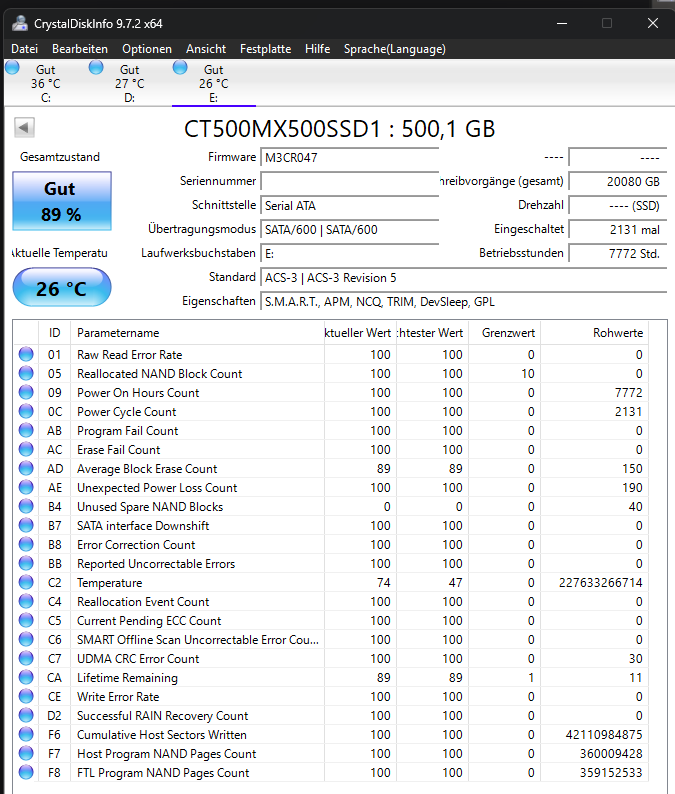Click the Firmware field M3CR047

pos(349,157)
